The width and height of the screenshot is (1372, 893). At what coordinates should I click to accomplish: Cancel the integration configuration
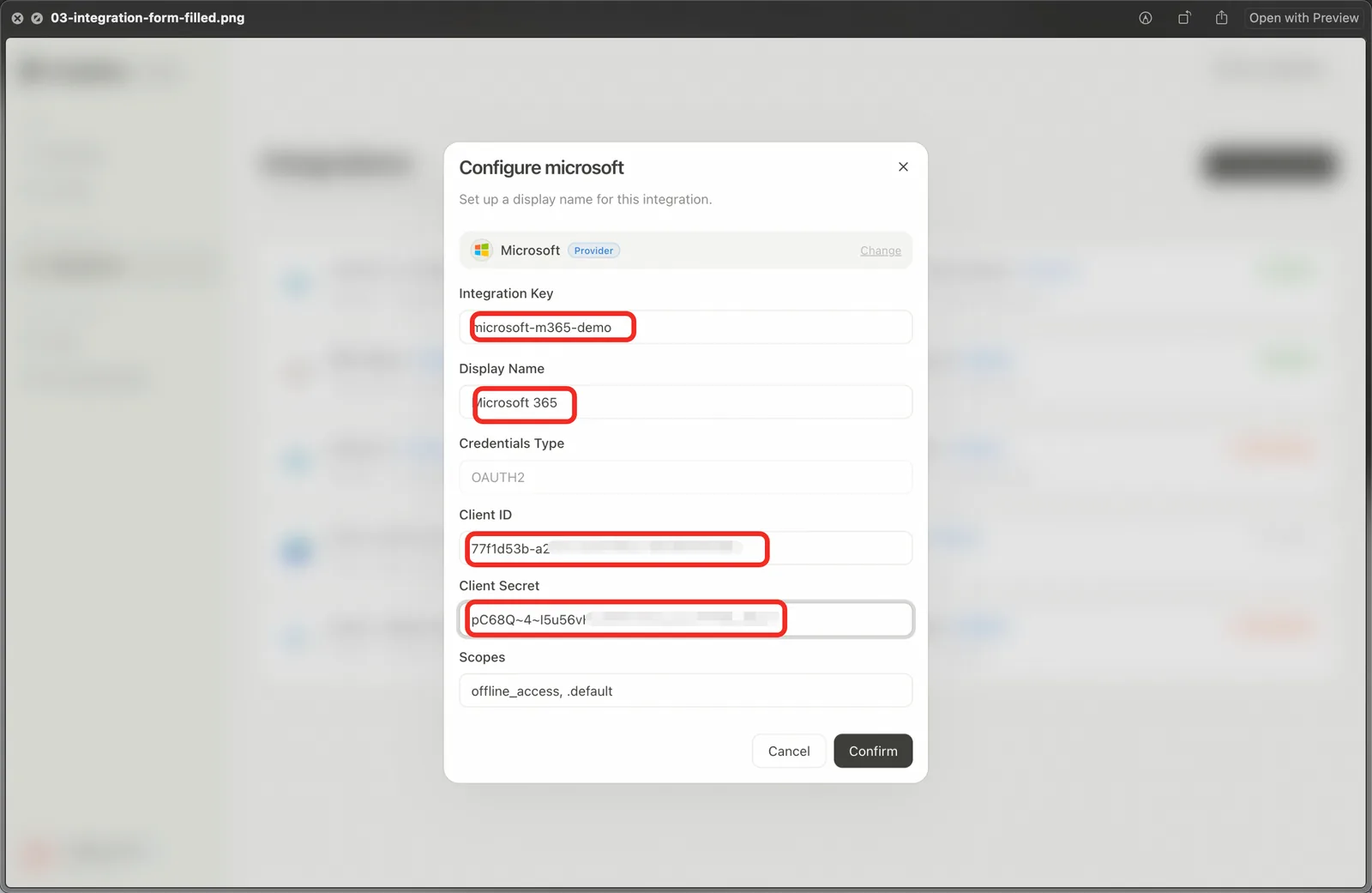tap(789, 751)
